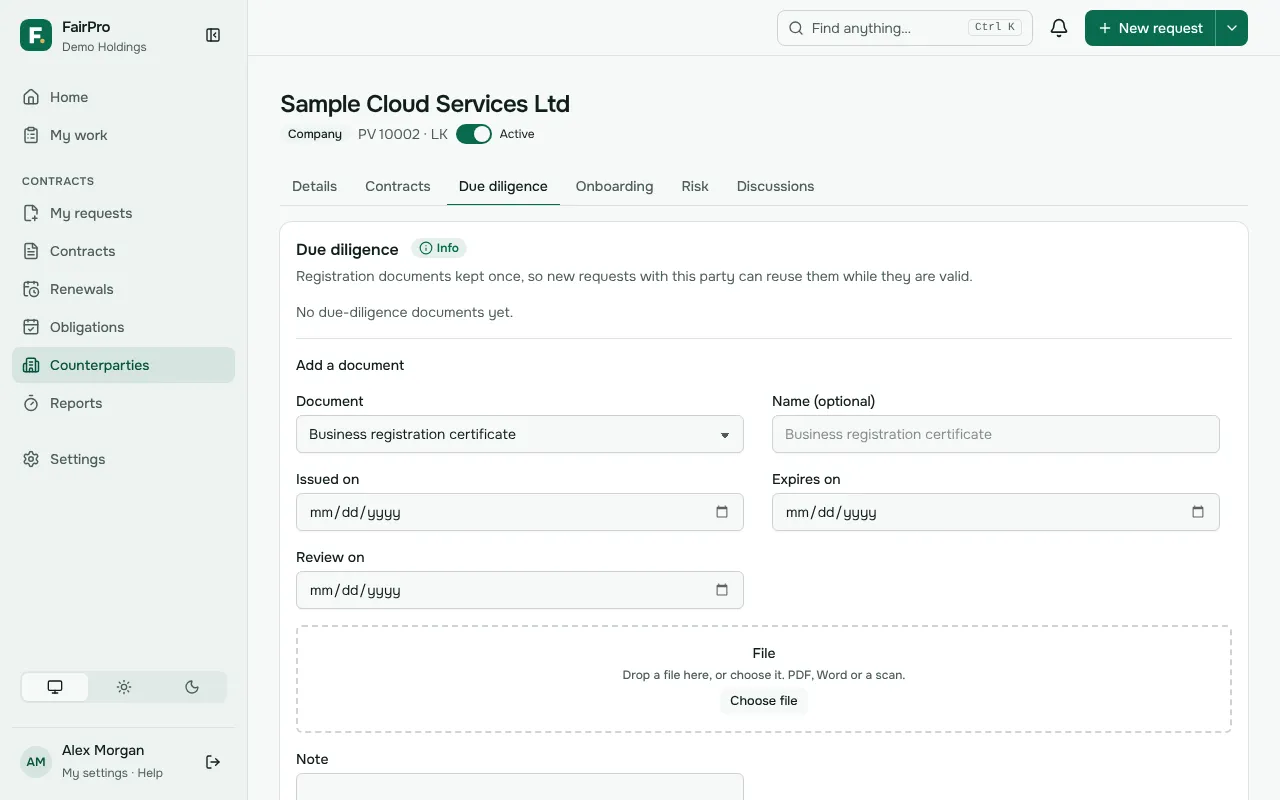Click the Review on date field
Viewport: 1280px width, 800px height.
coord(520,590)
